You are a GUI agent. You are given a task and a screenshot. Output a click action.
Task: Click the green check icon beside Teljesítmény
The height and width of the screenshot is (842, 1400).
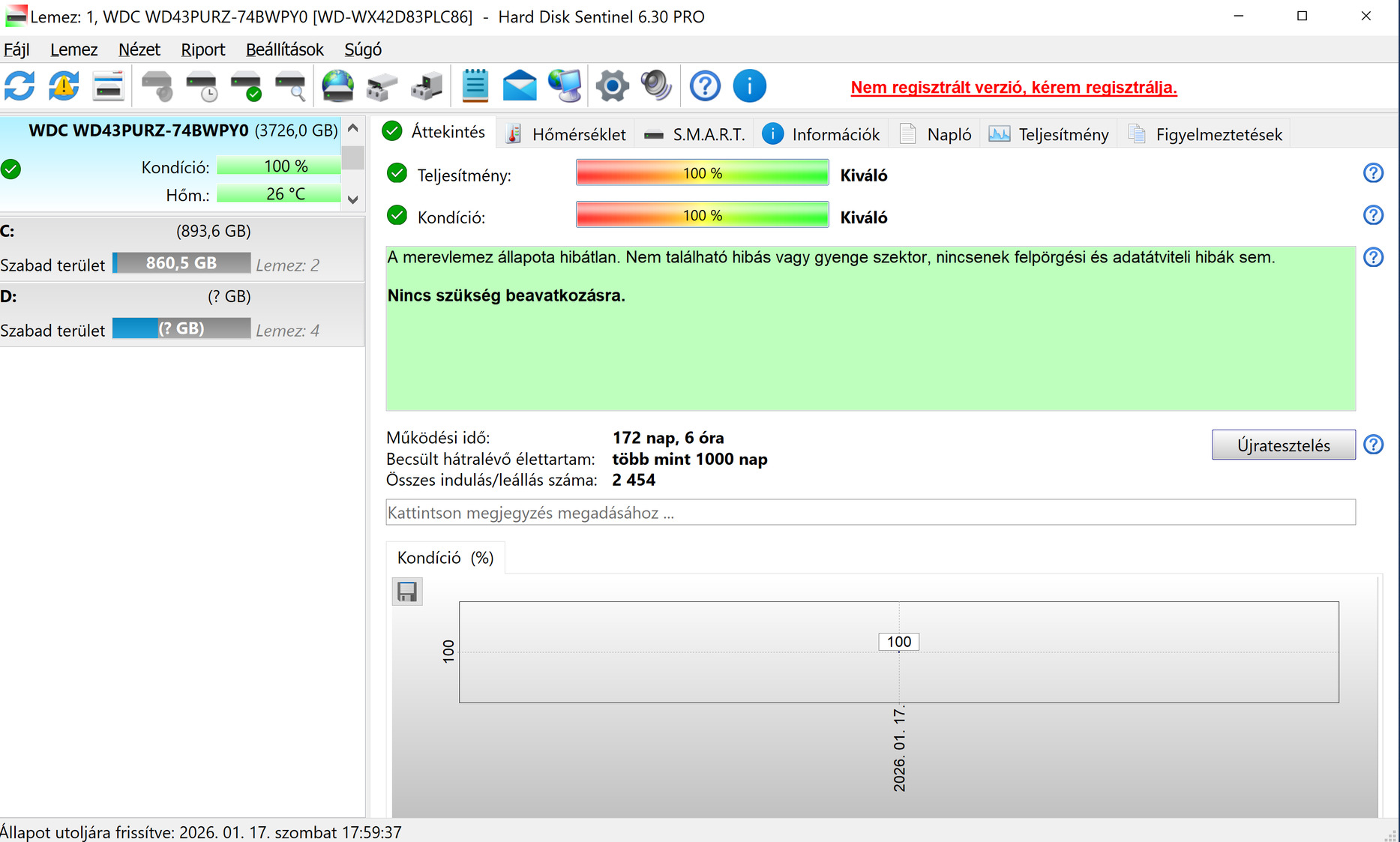pyautogui.click(x=397, y=173)
